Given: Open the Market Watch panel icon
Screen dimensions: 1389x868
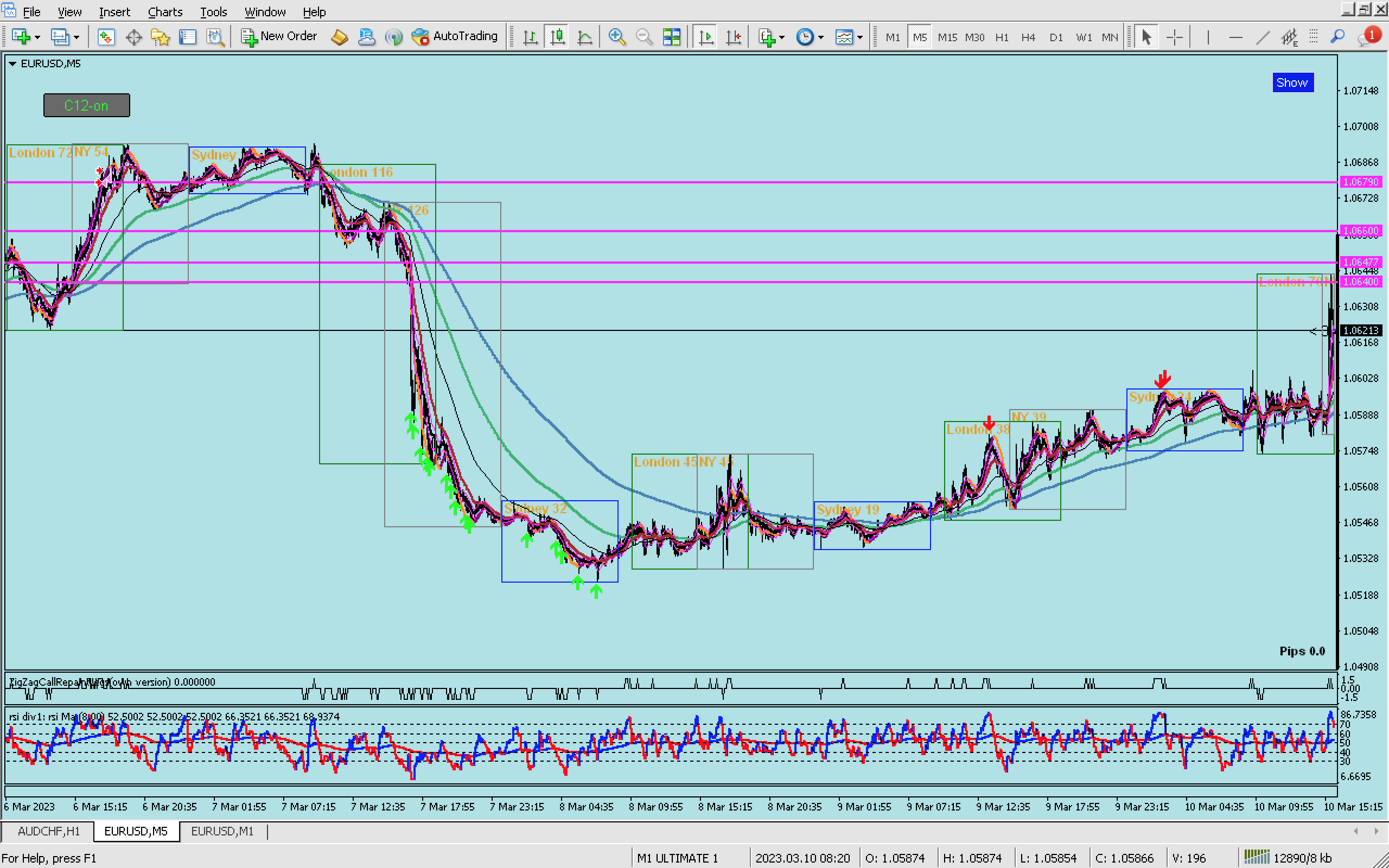Looking at the screenshot, I should (106, 37).
